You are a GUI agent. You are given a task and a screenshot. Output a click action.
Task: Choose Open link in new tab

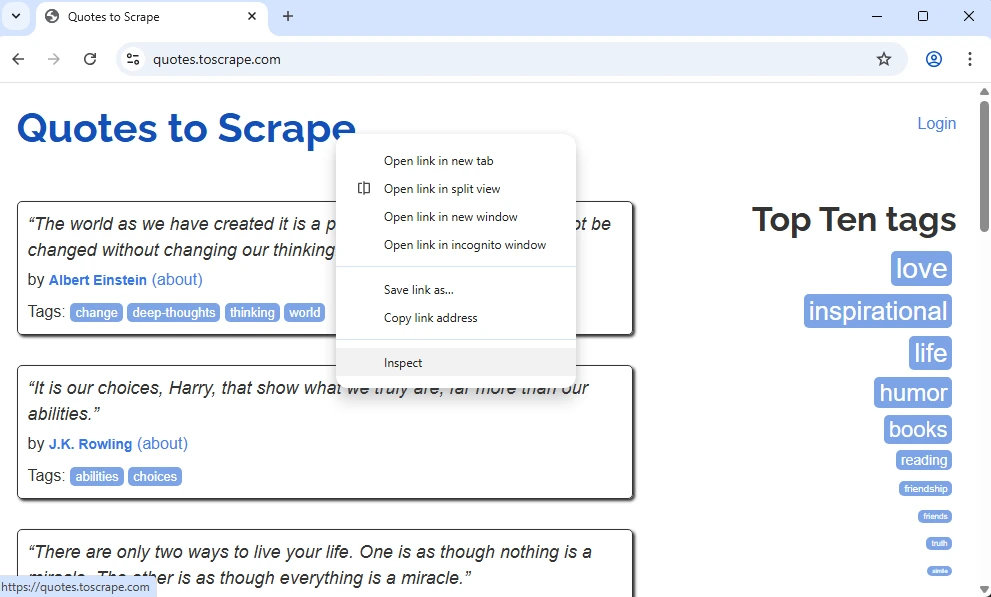pyautogui.click(x=438, y=161)
